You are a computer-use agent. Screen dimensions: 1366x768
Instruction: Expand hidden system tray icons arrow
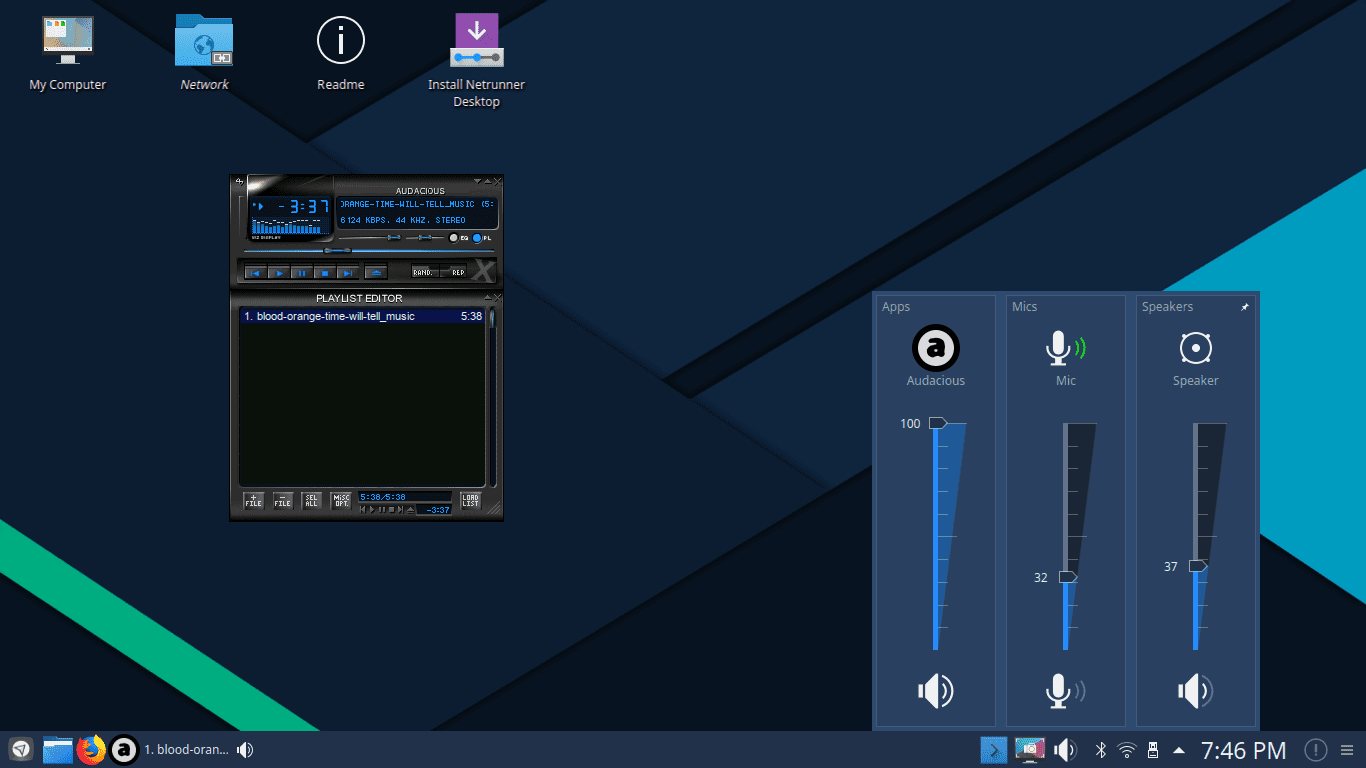(x=1179, y=750)
